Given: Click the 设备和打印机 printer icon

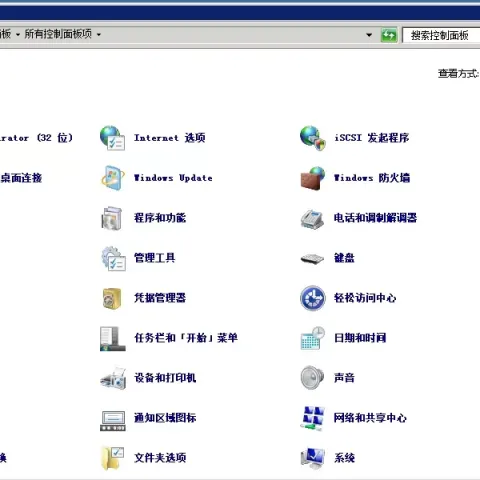Looking at the screenshot, I should pyautogui.click(x=113, y=378).
